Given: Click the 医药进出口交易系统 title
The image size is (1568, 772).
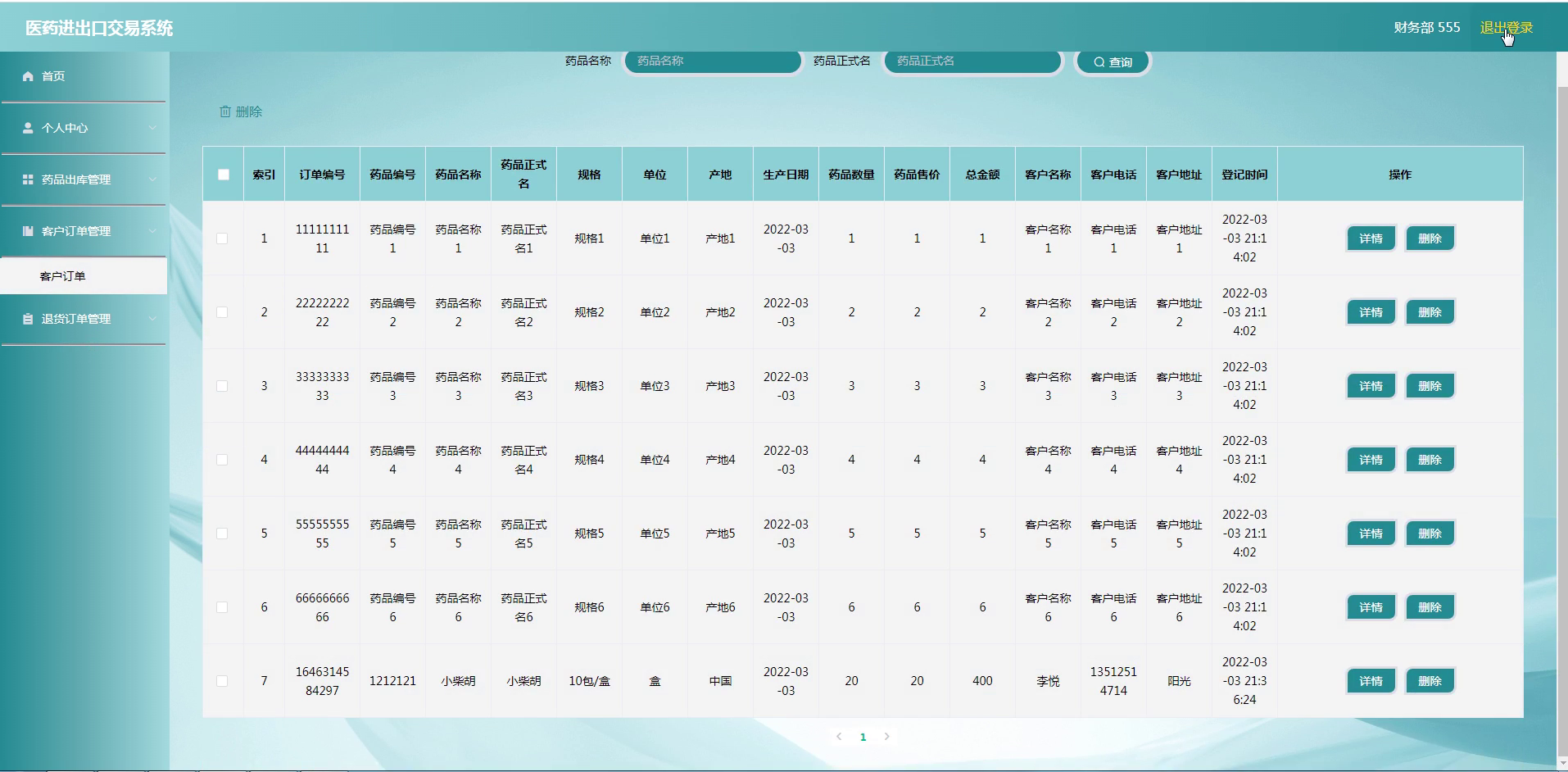Looking at the screenshot, I should coord(99,28).
